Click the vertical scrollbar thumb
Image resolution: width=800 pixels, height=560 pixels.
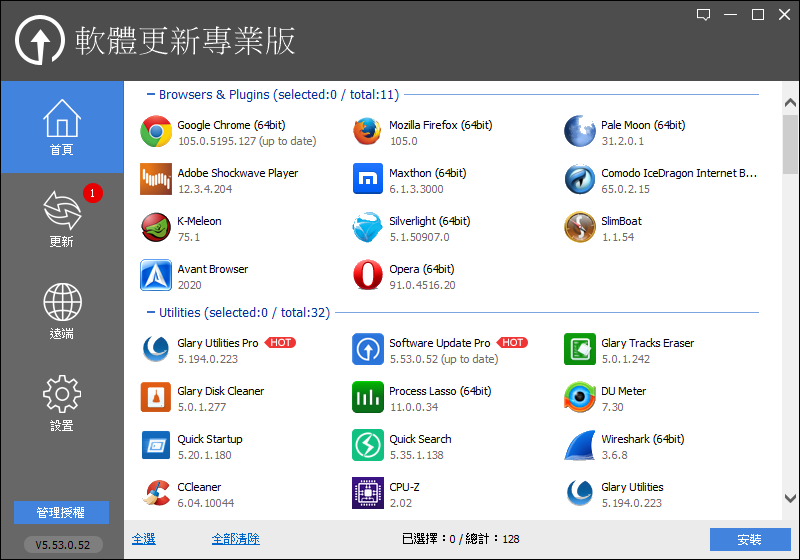click(x=790, y=144)
